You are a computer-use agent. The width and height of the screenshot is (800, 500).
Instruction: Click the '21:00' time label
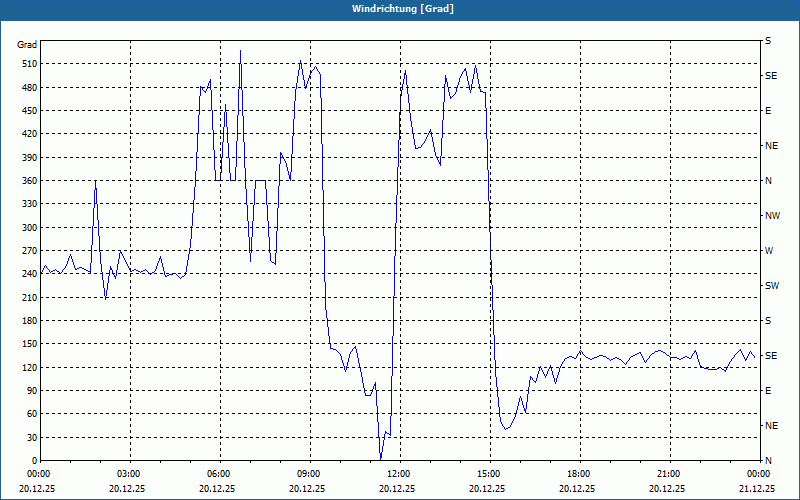[670, 474]
